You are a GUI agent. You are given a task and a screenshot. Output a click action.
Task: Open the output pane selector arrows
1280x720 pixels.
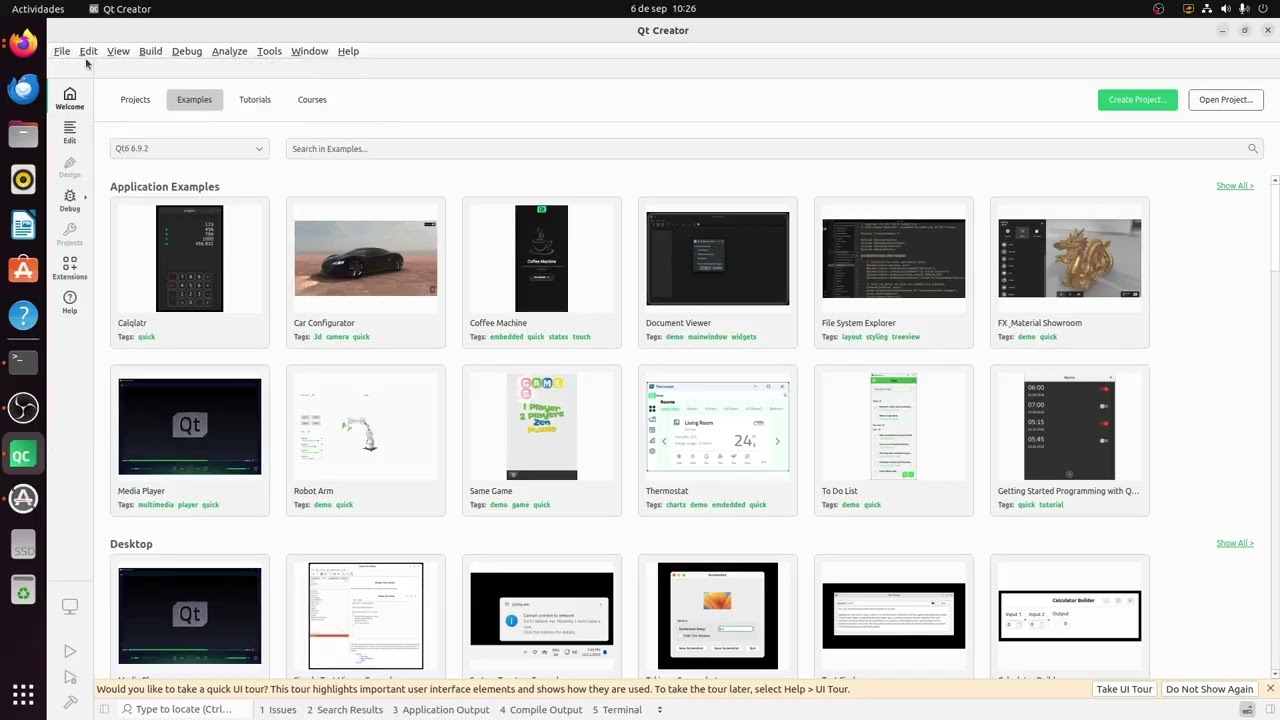(660, 710)
